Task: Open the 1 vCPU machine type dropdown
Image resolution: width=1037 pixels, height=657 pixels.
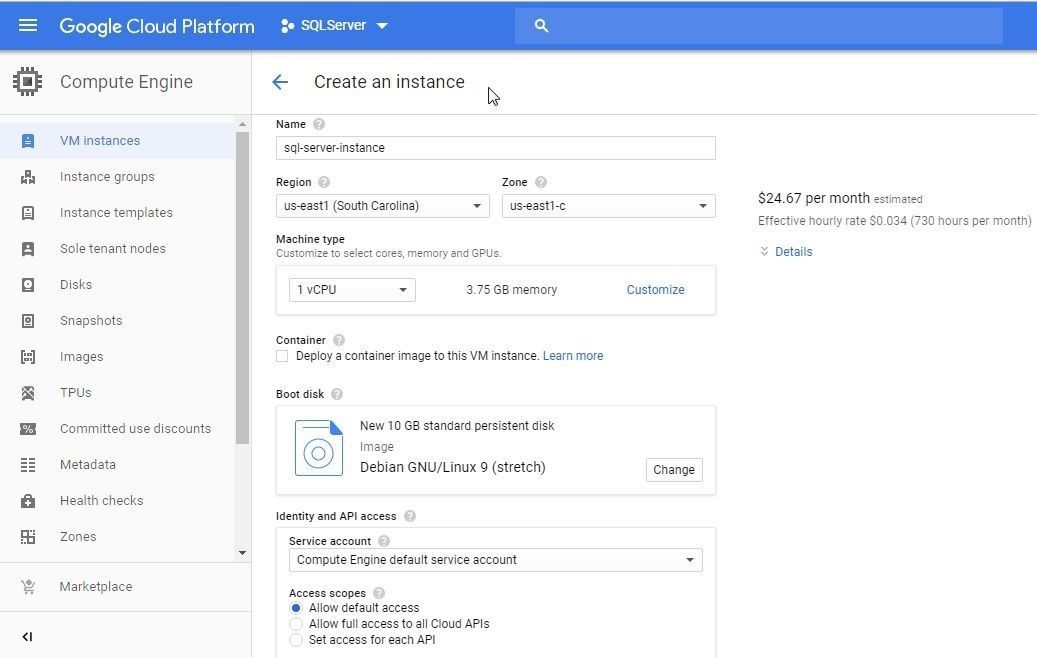Action: tap(352, 290)
